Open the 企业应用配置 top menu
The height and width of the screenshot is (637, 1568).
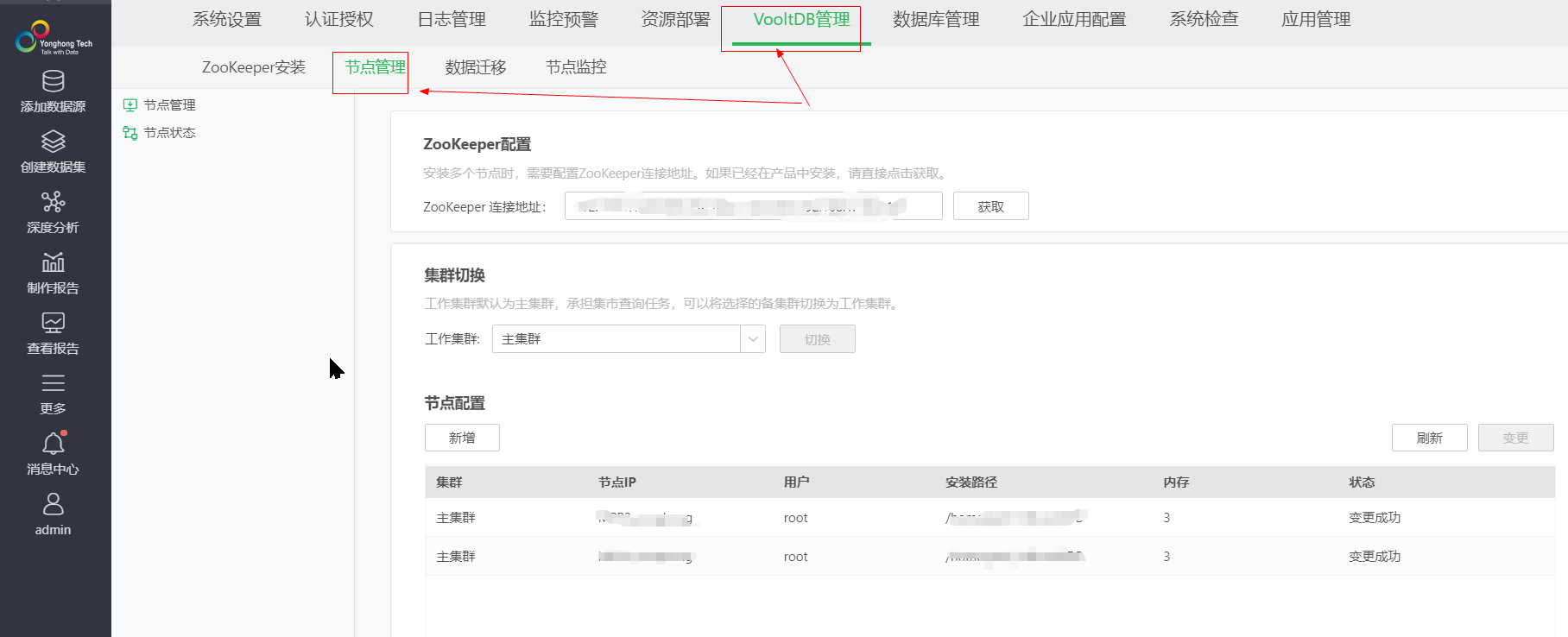point(1074,20)
